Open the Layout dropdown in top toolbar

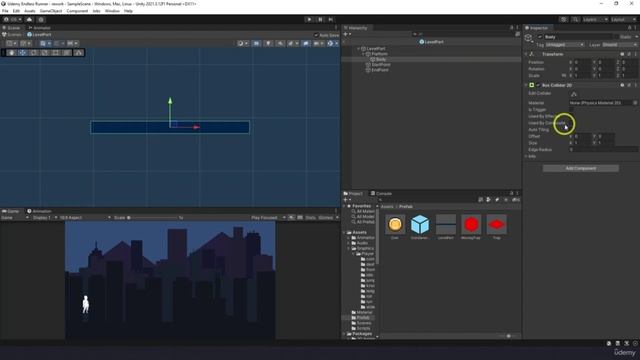[x=623, y=19]
